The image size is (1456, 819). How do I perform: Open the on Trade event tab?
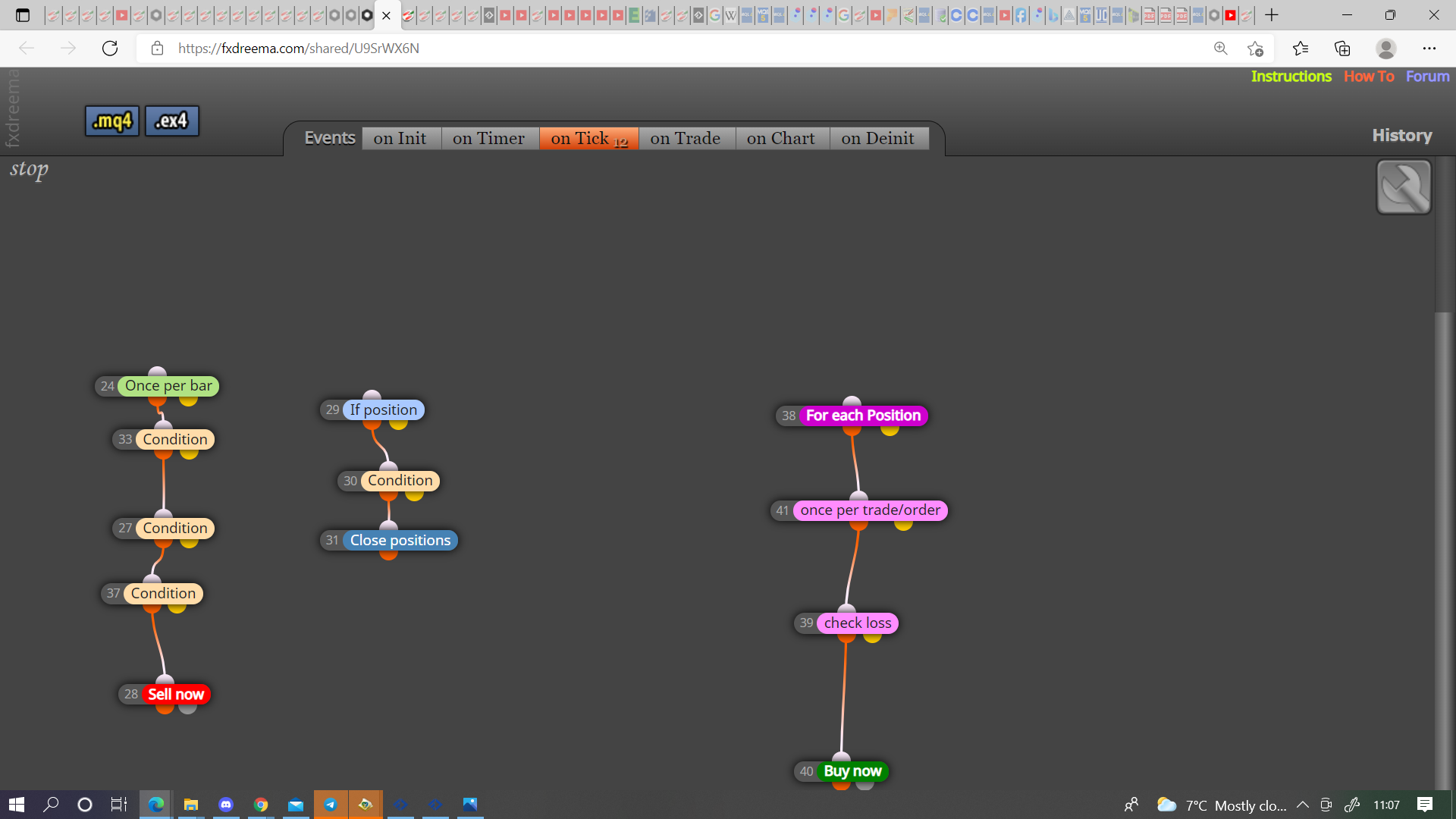tap(686, 138)
